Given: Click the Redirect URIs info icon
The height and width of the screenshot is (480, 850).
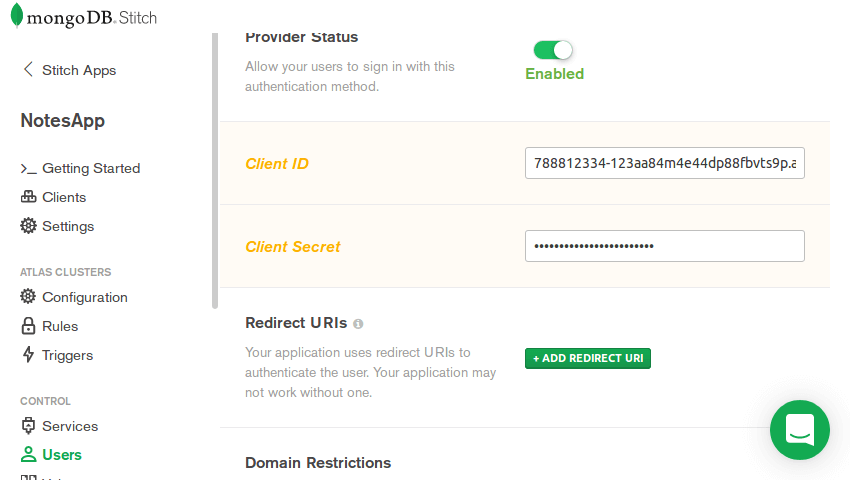Looking at the screenshot, I should (358, 324).
